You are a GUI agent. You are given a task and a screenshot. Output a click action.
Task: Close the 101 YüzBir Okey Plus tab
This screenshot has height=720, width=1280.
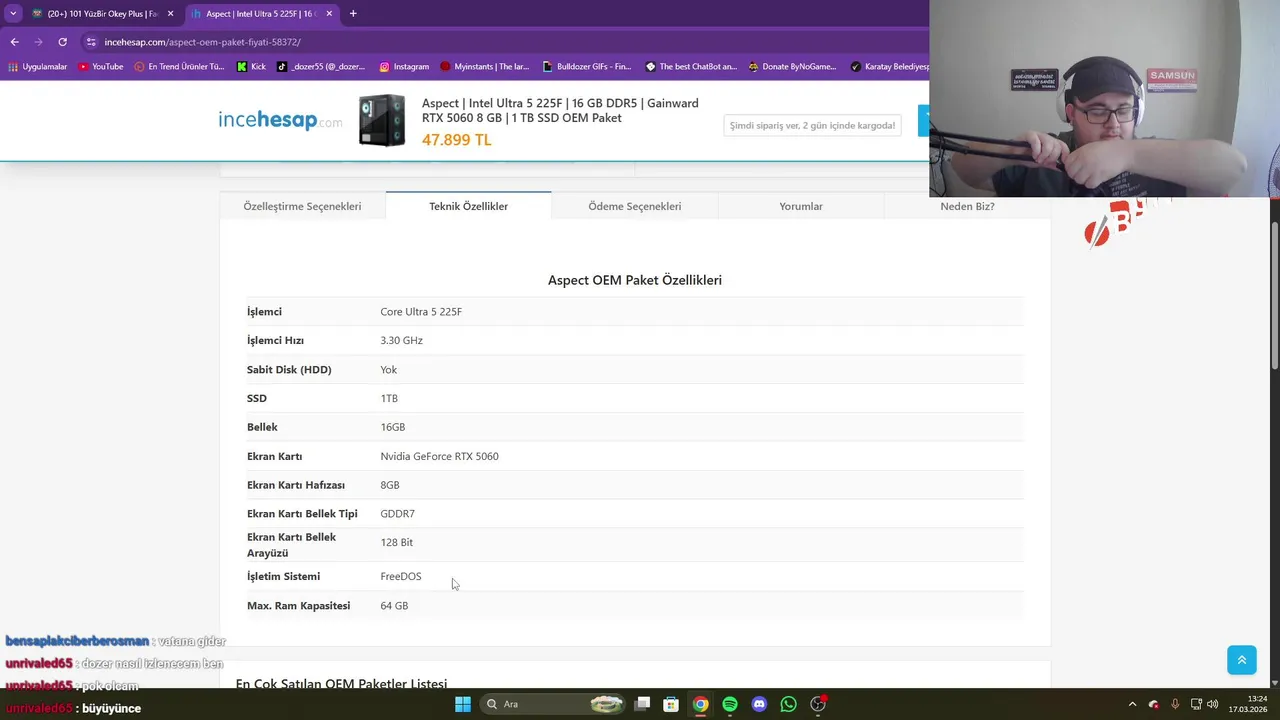(170, 14)
